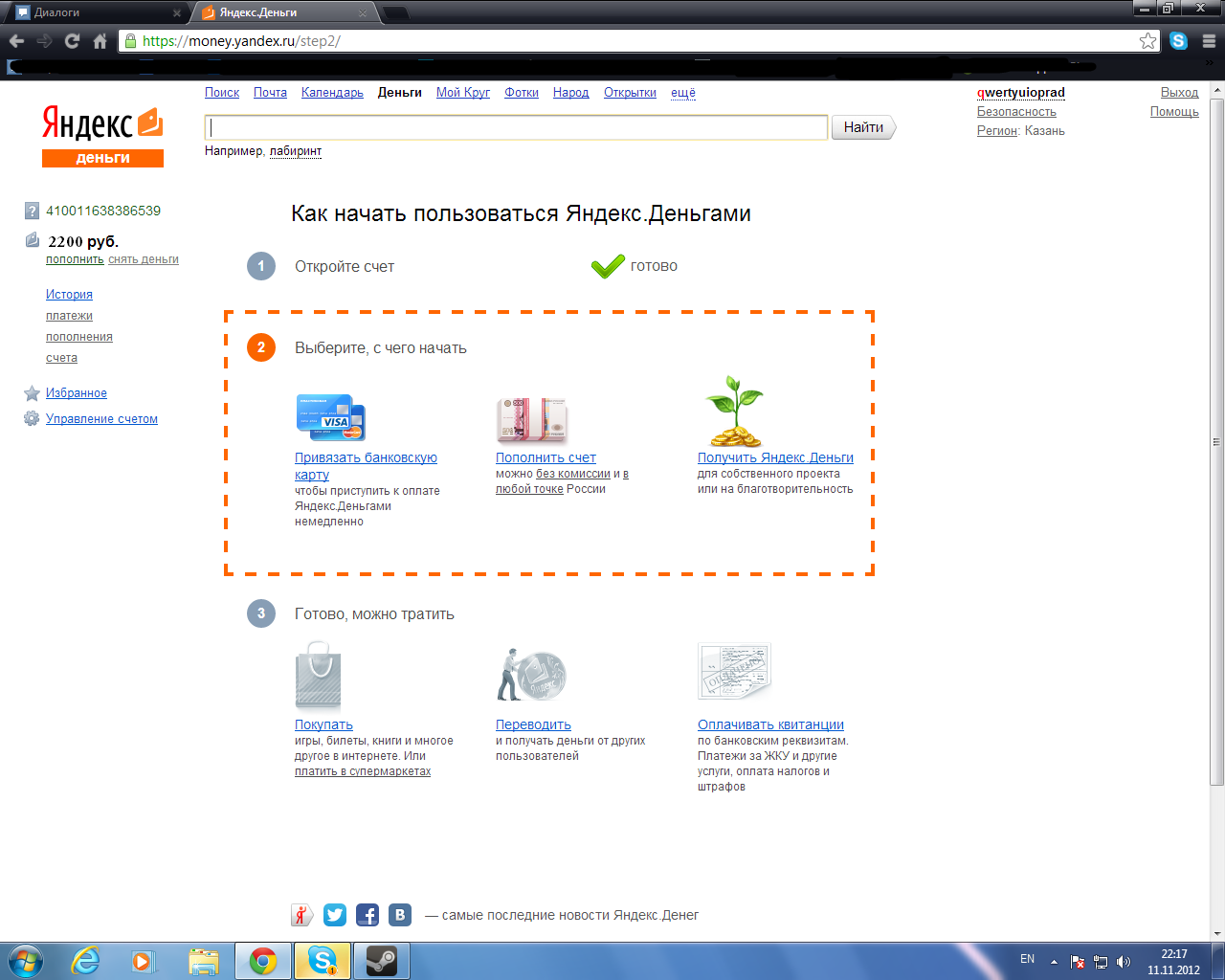Click the paid receipt document icon
The height and width of the screenshot is (980, 1225).
click(734, 672)
